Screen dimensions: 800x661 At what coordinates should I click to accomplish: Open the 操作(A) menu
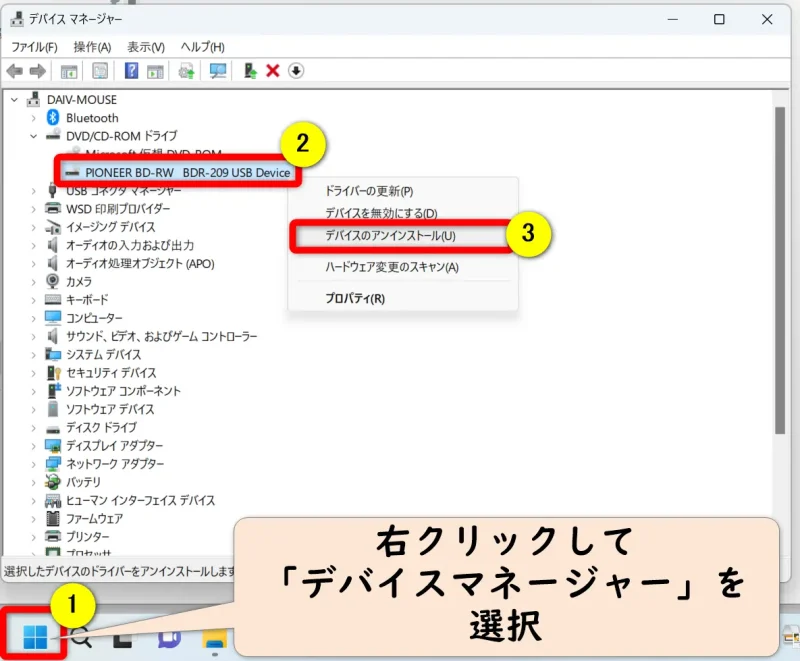pyautogui.click(x=92, y=47)
